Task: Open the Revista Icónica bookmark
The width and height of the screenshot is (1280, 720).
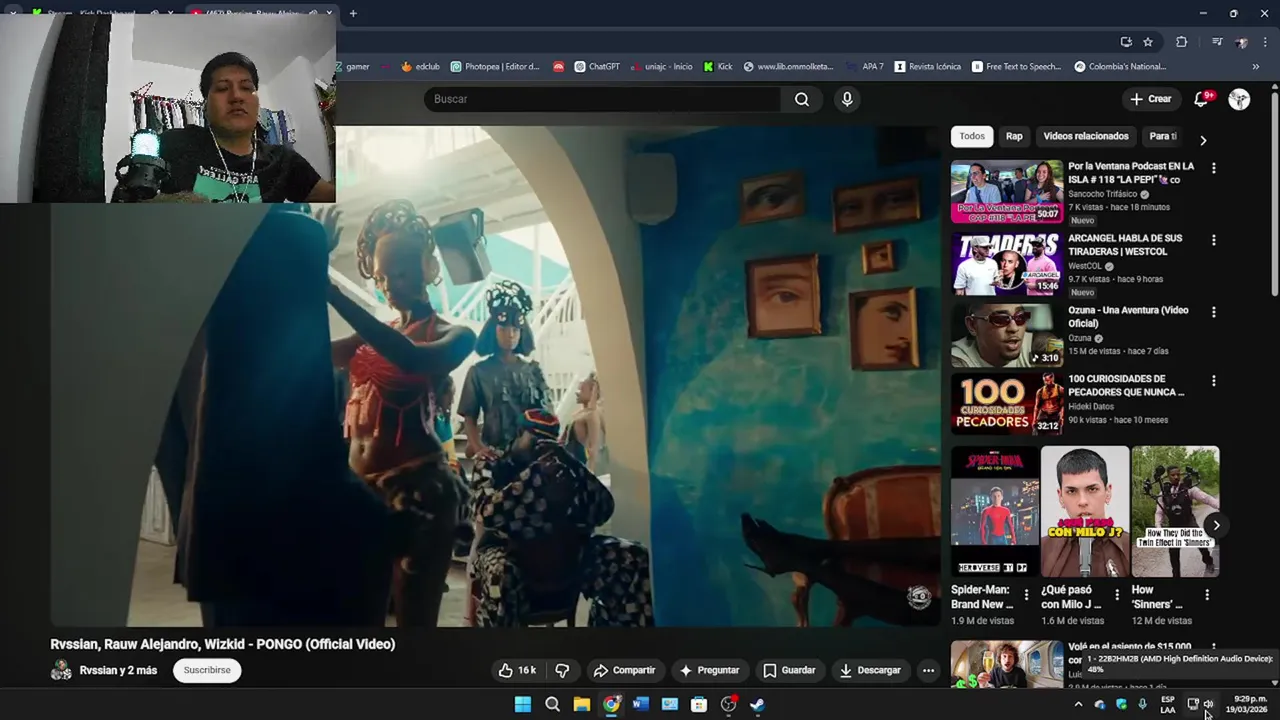Action: 928,67
